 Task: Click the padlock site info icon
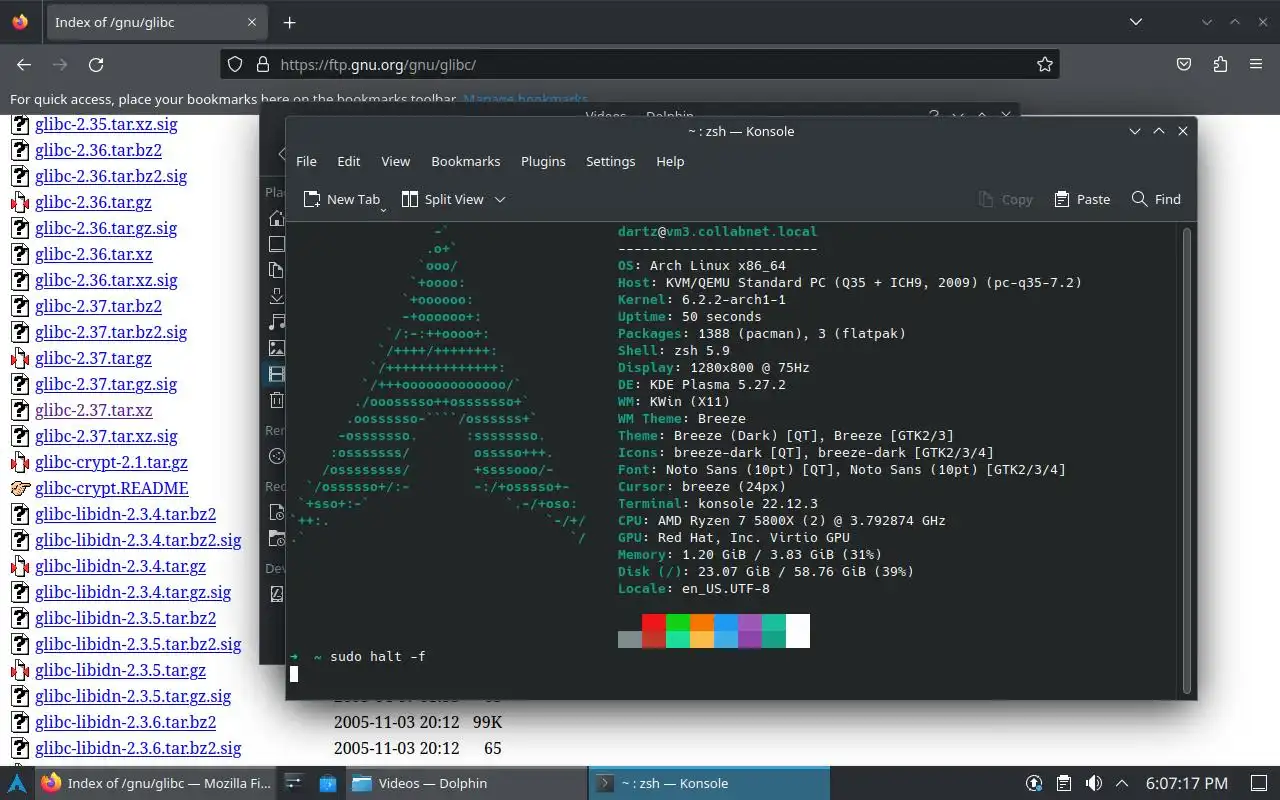point(262,64)
